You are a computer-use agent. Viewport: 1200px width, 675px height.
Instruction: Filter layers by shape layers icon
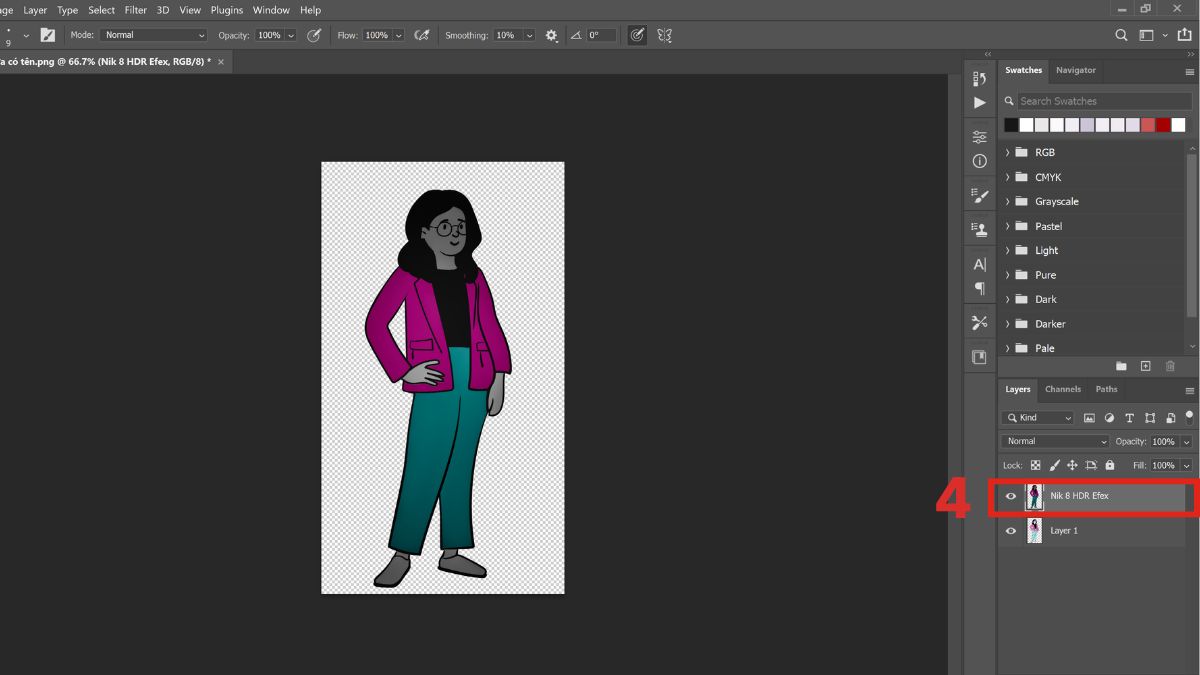click(x=1150, y=418)
